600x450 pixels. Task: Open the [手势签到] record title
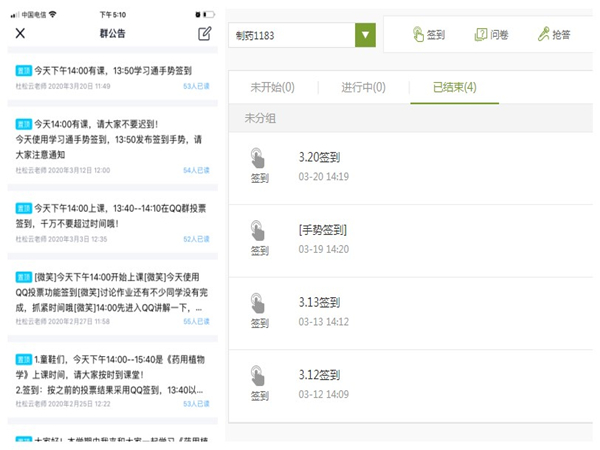tap(323, 230)
